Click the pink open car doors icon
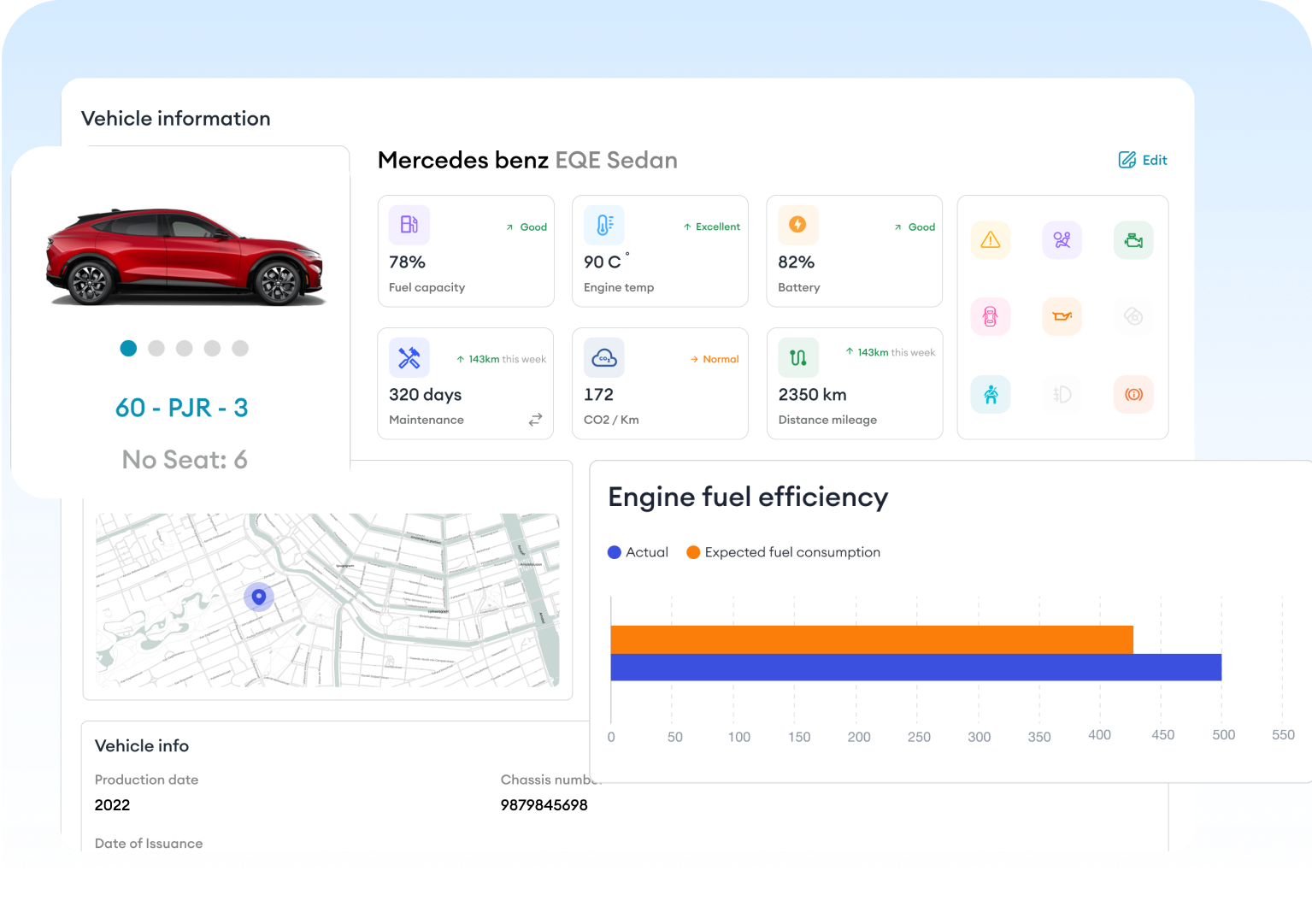 click(990, 317)
